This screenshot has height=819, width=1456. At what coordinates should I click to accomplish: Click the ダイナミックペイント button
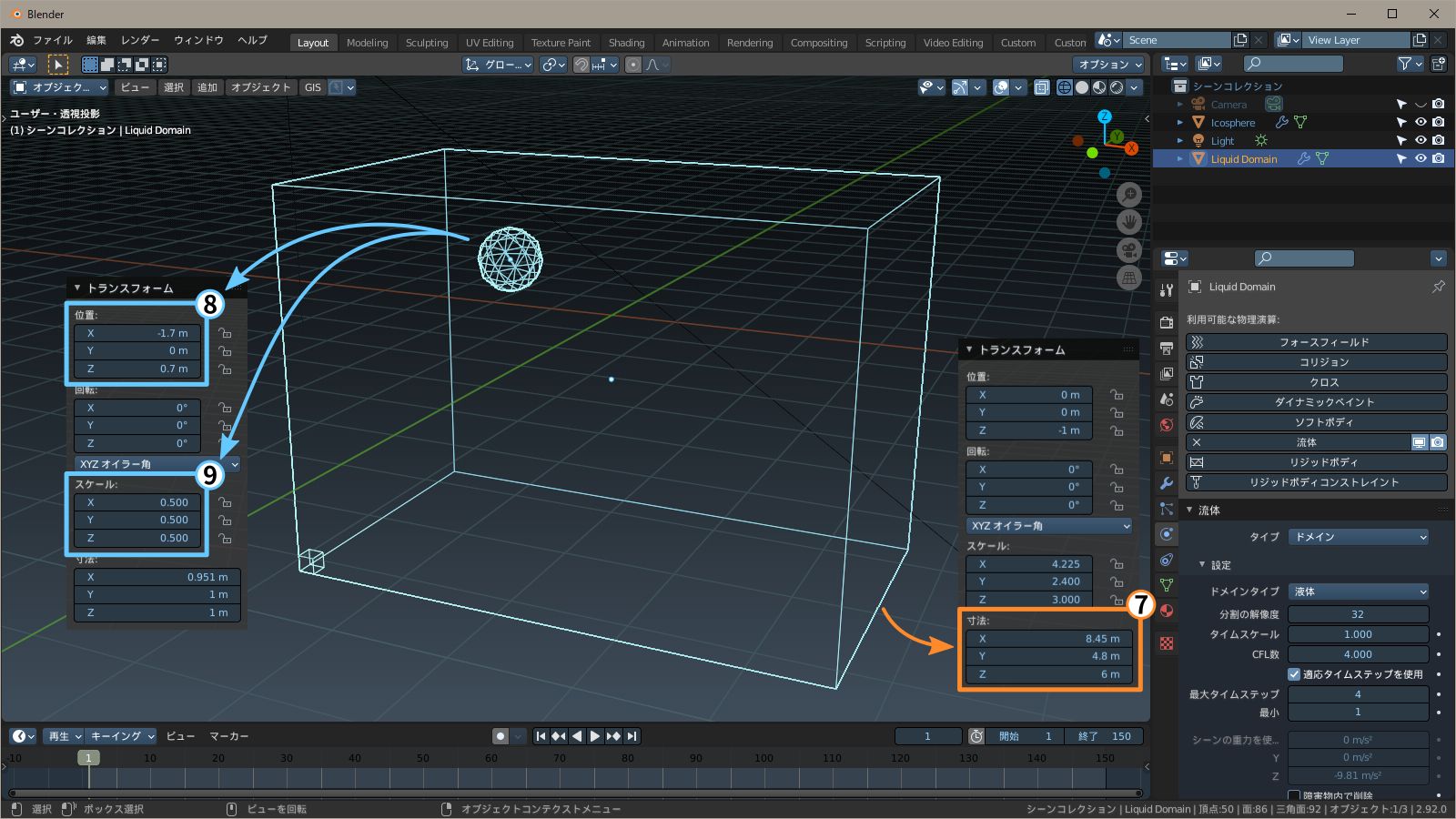pyautogui.click(x=1317, y=402)
